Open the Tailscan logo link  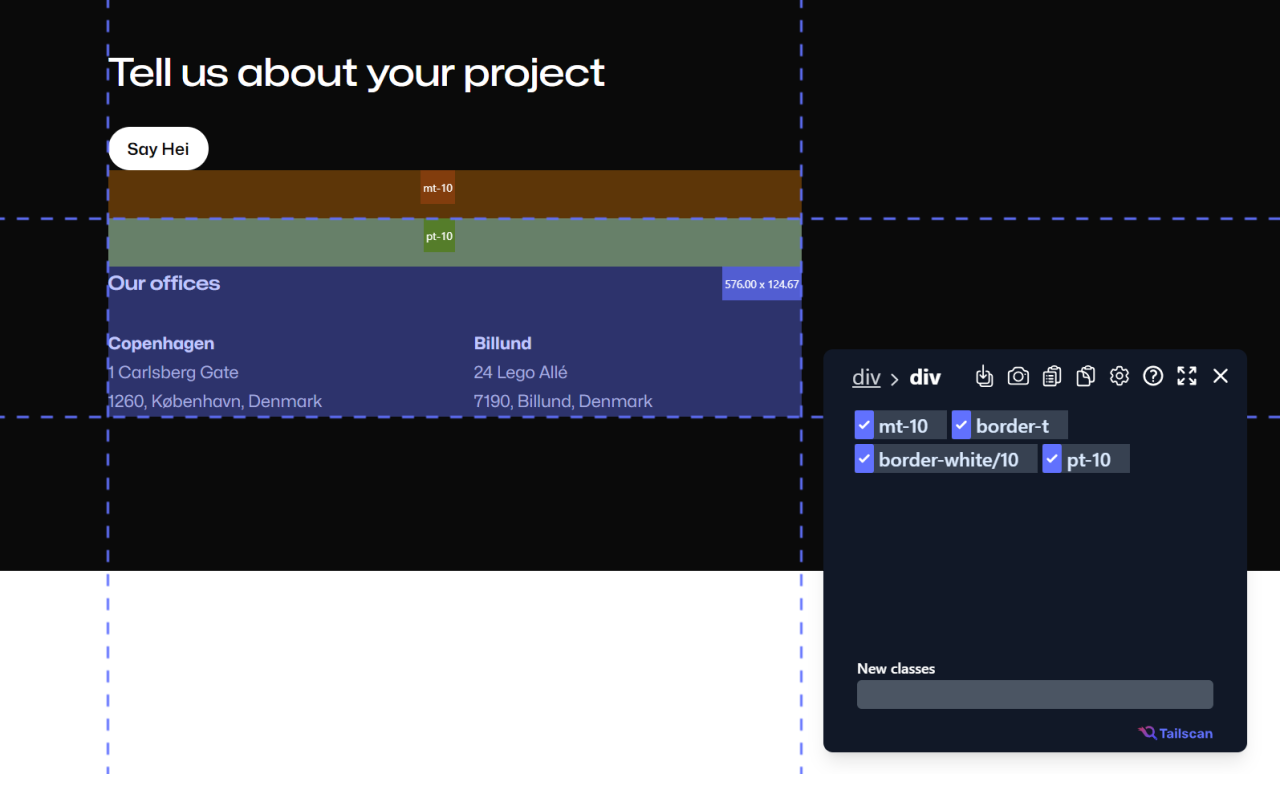pos(1176,733)
